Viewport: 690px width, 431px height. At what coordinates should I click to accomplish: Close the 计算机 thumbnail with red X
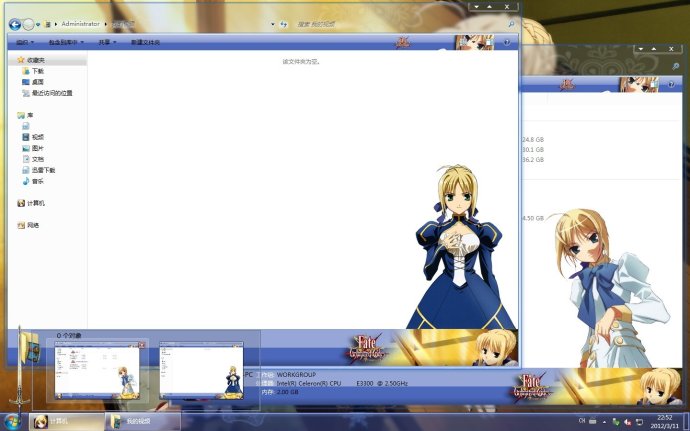[142, 345]
